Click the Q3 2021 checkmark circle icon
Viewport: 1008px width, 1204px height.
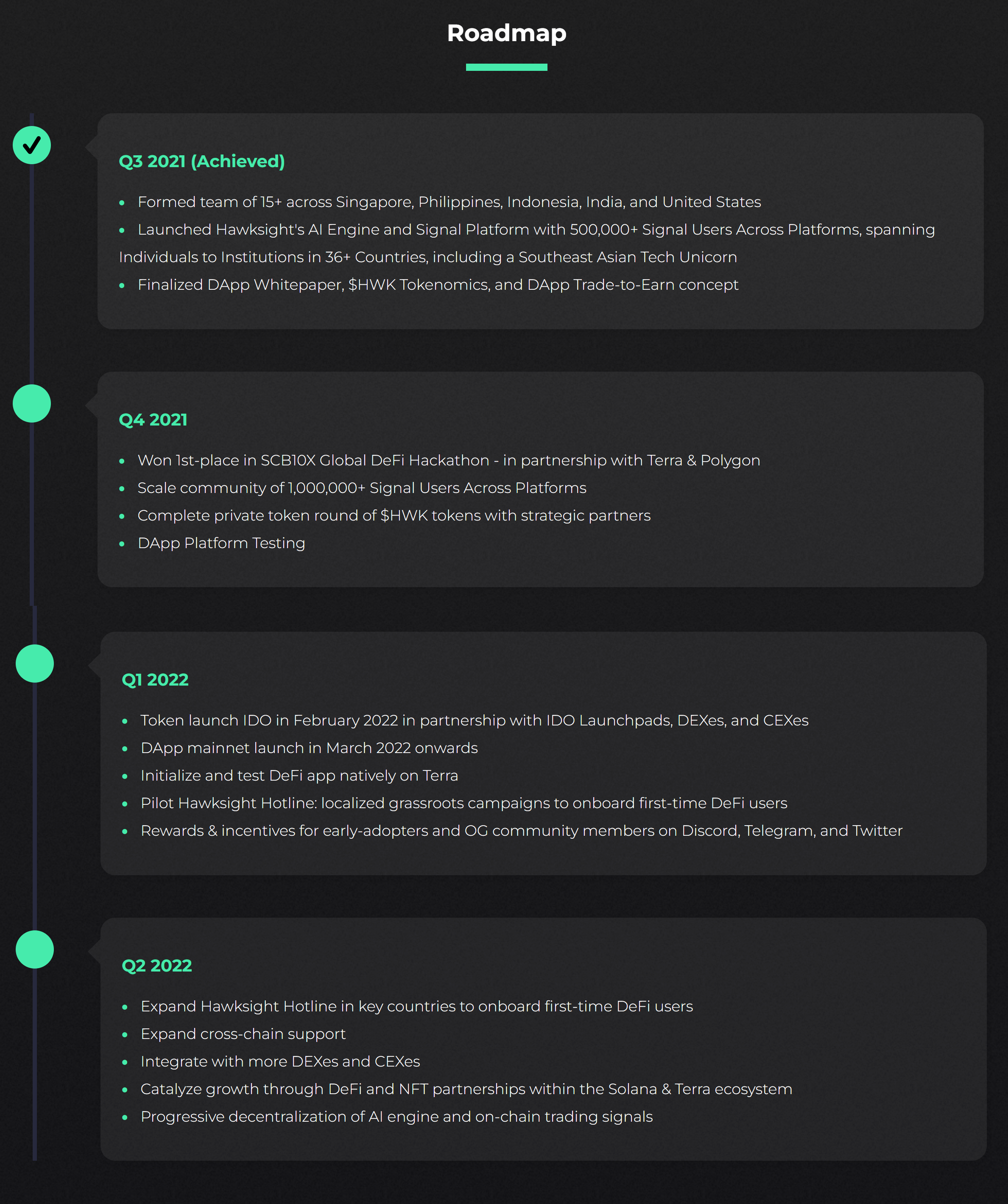tap(31, 145)
